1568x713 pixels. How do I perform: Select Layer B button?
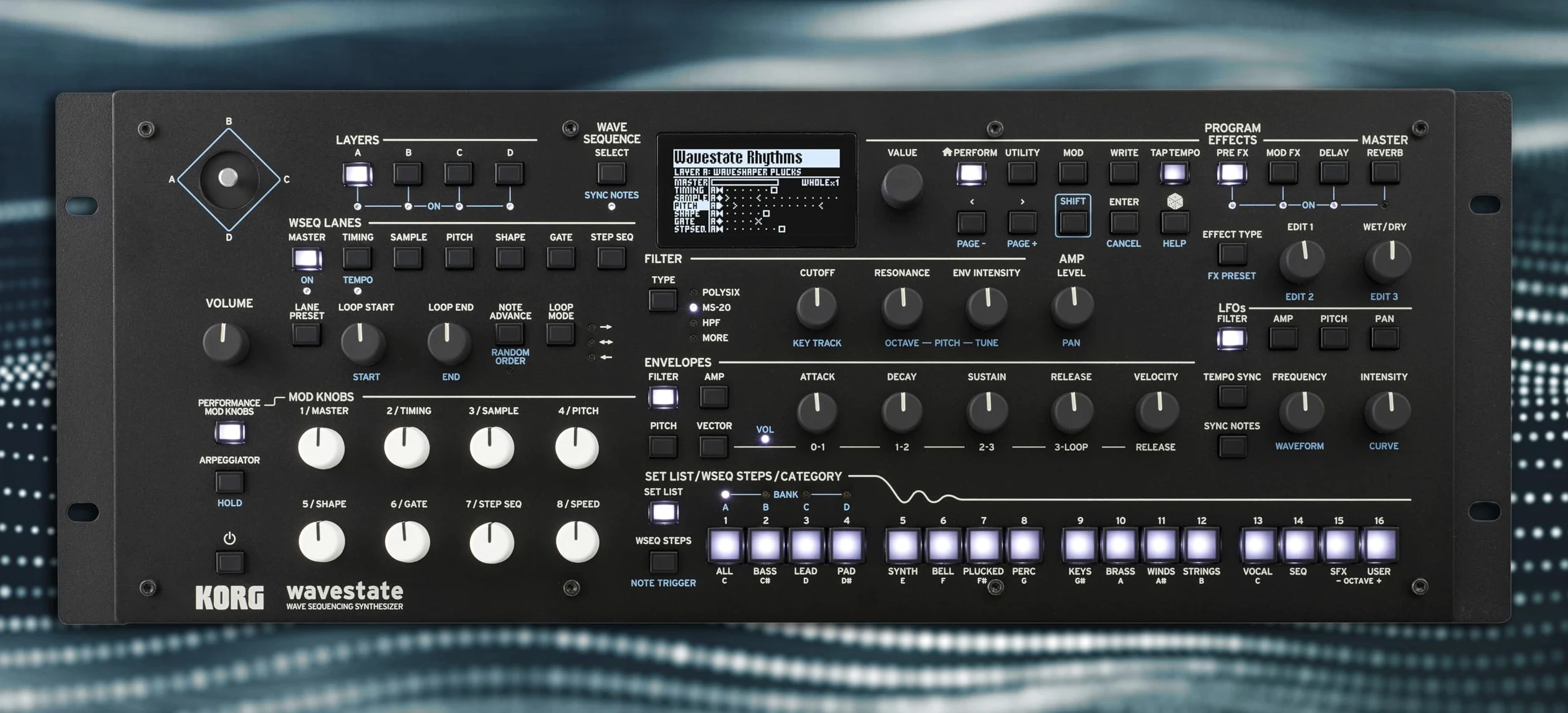click(x=408, y=174)
